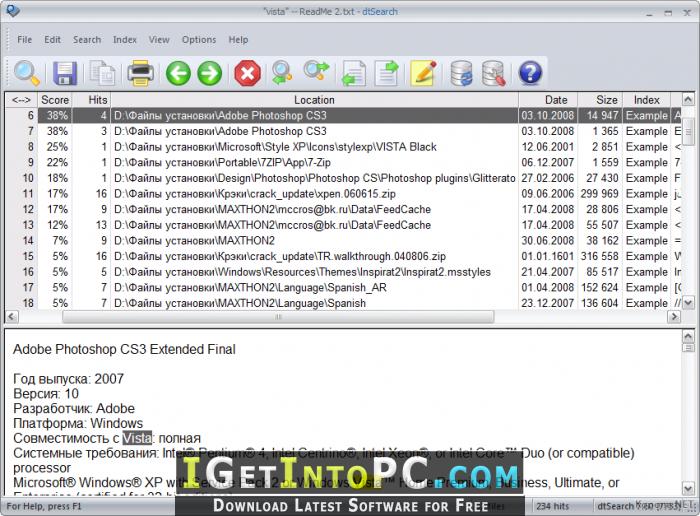Viewport: 700px width, 516px height.
Task: Click the red X cancel icon
Action: (247, 73)
